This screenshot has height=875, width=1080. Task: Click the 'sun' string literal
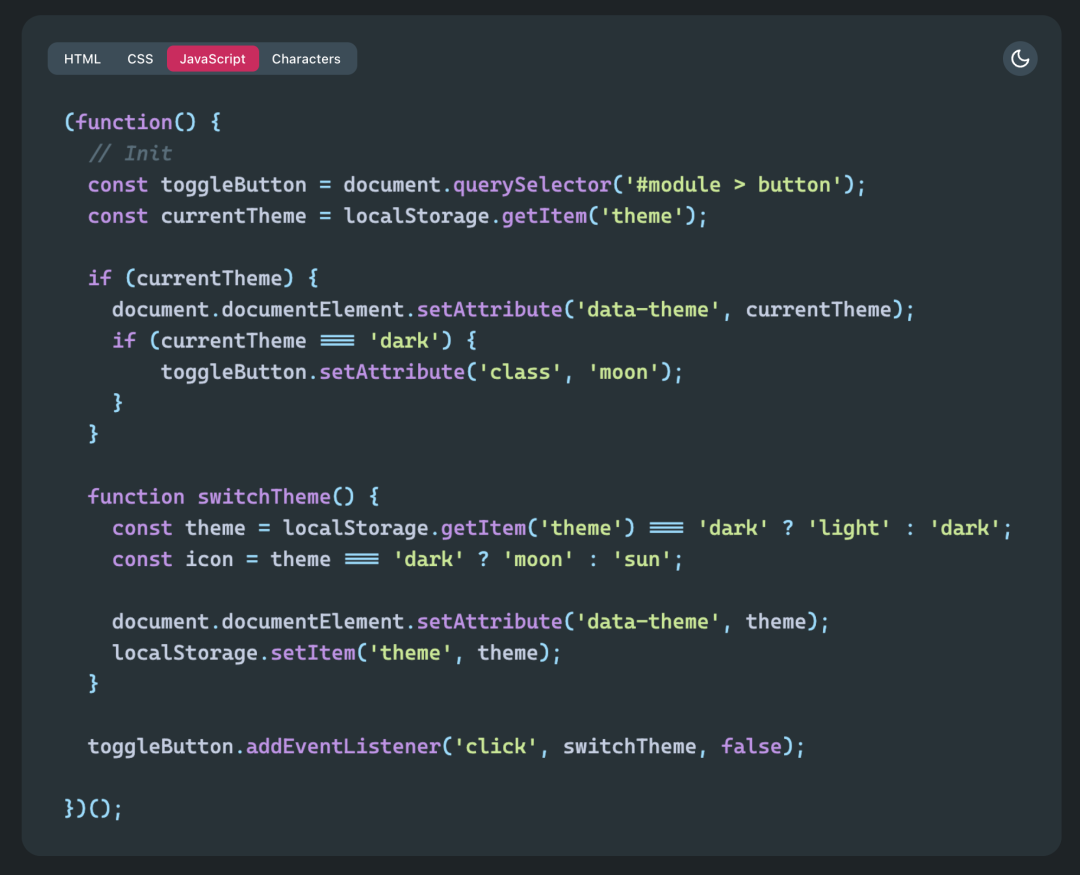pyautogui.click(x=641, y=559)
